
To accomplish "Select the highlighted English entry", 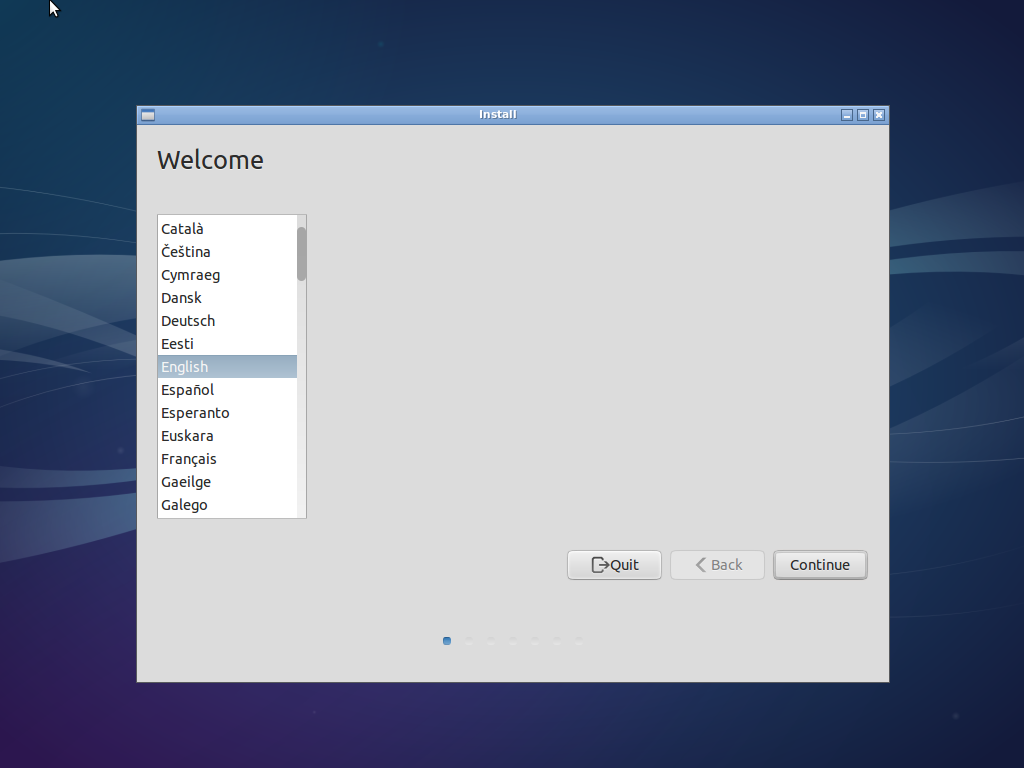I will tap(227, 366).
